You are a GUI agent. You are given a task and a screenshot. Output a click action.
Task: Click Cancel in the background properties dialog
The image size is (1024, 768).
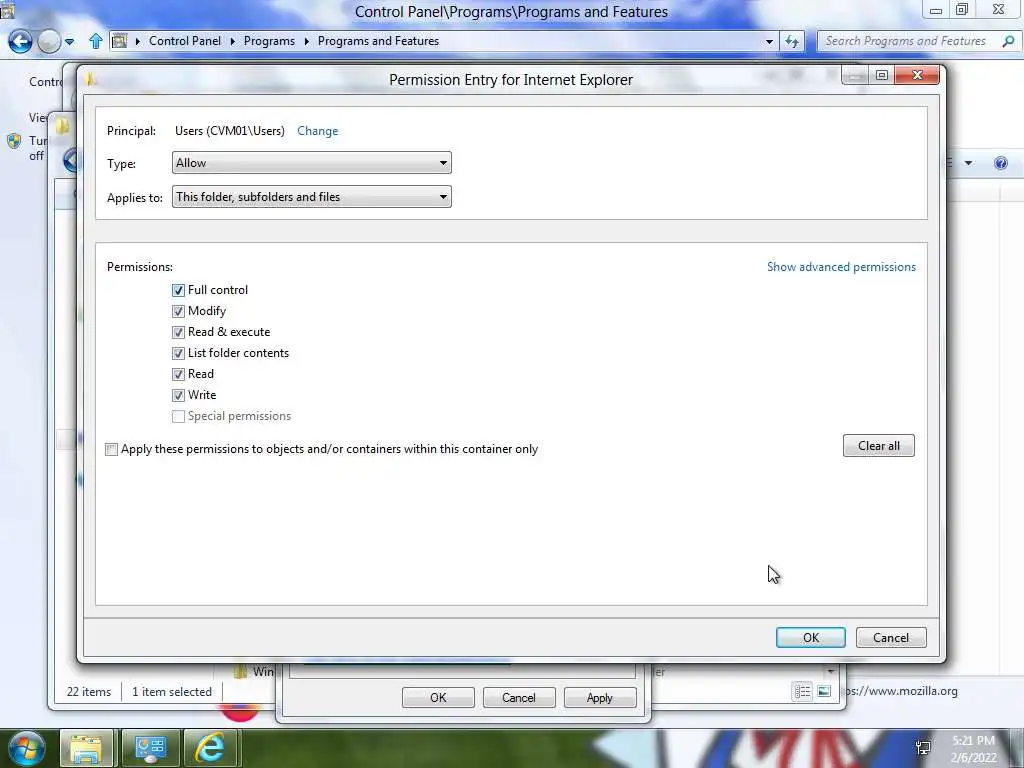[x=519, y=697]
